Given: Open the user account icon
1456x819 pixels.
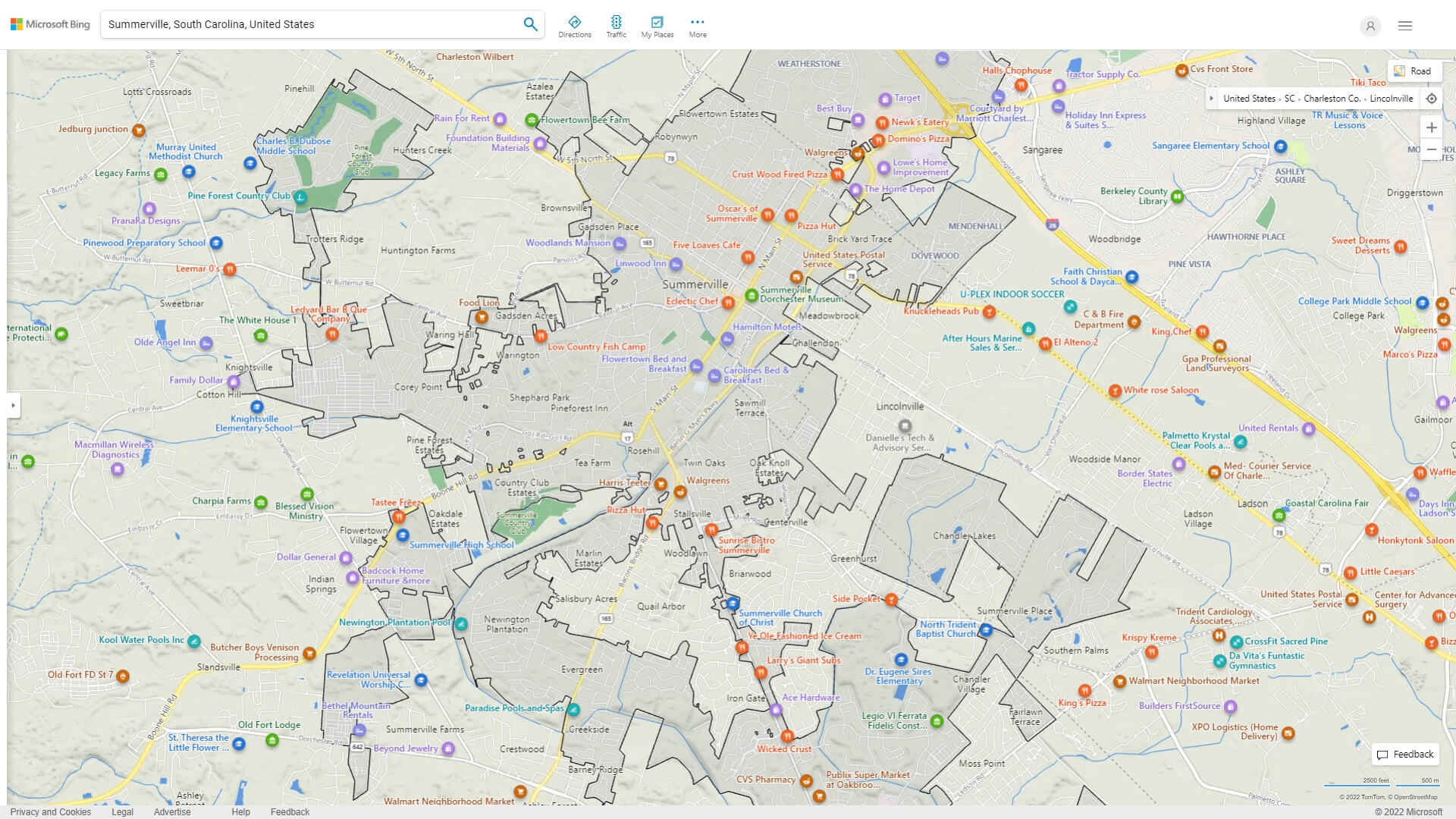Looking at the screenshot, I should (x=1370, y=26).
